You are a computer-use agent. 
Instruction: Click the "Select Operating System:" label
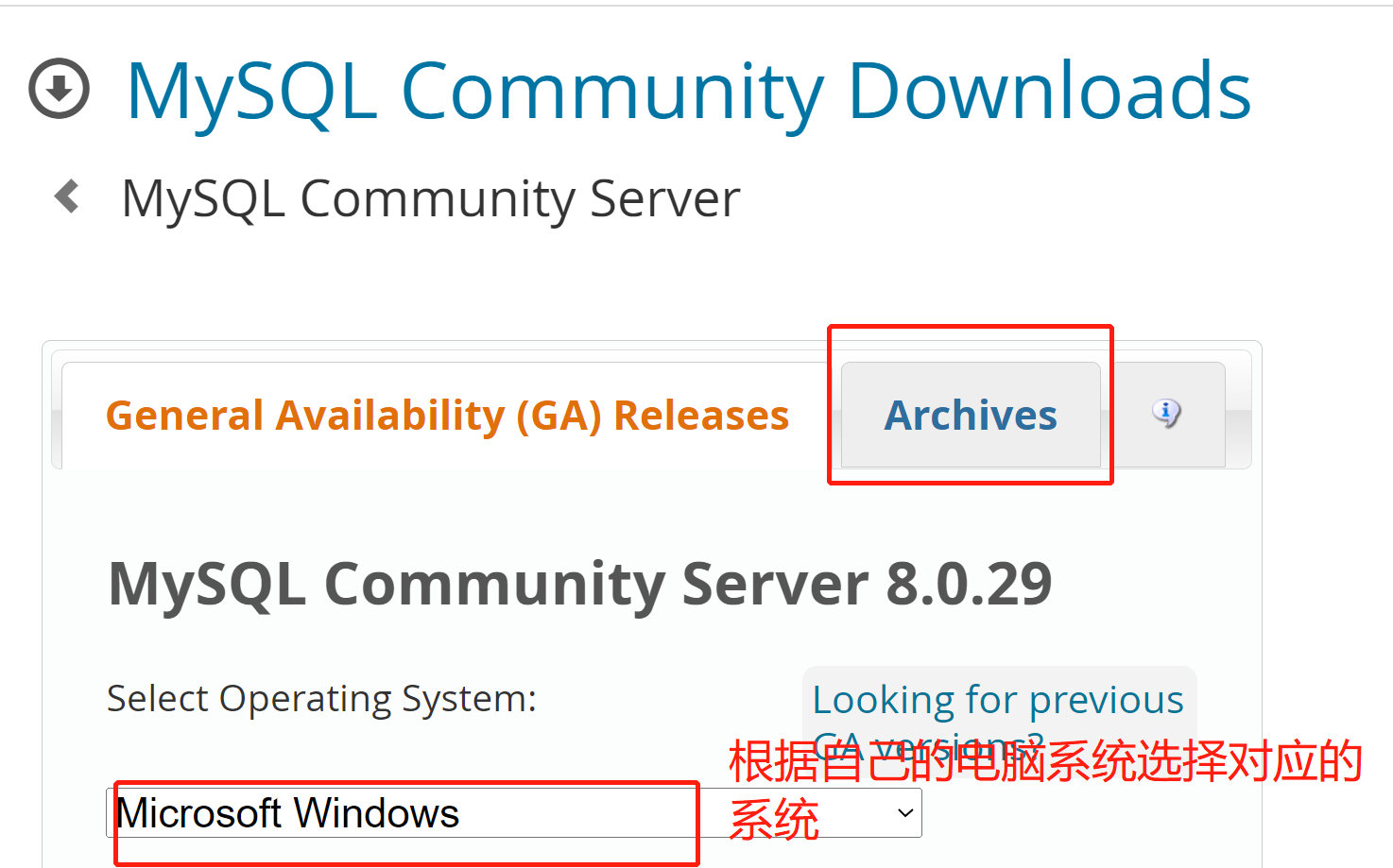(321, 699)
